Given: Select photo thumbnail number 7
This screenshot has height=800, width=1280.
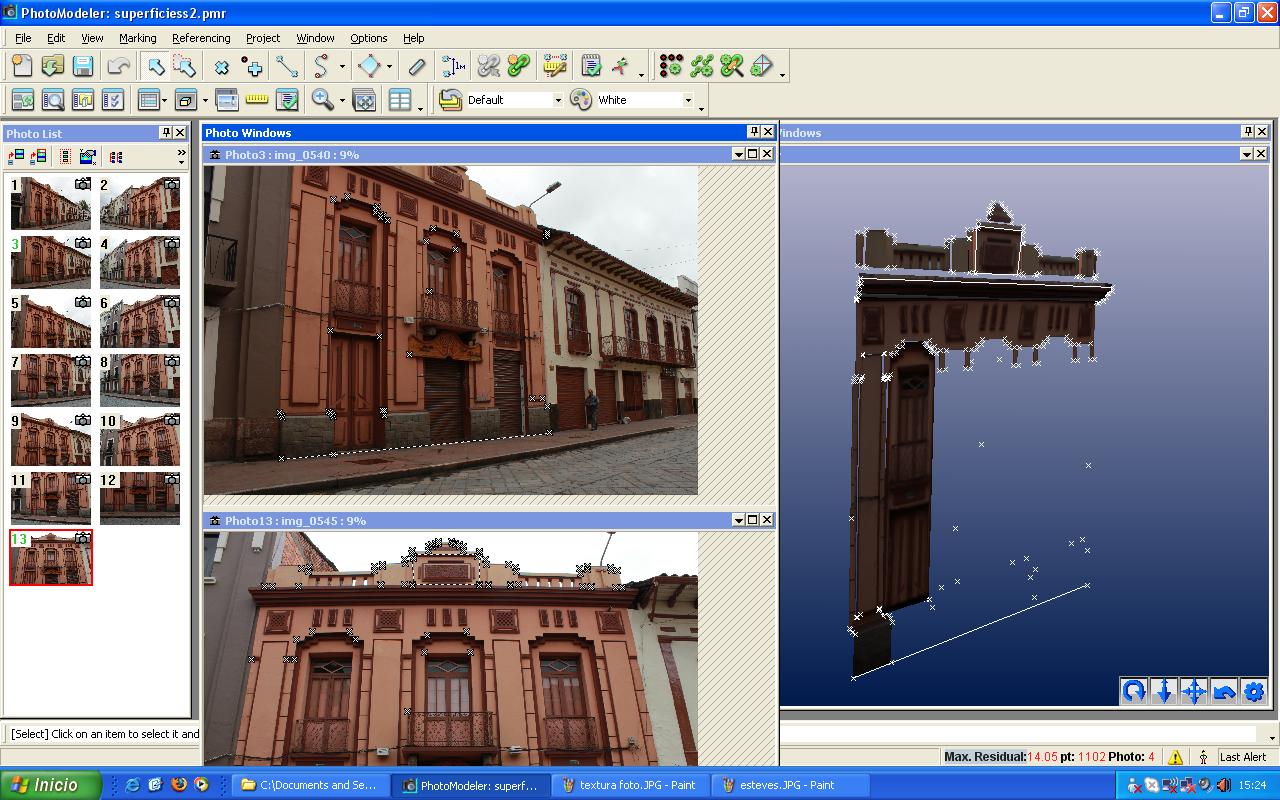Looking at the screenshot, I should (x=50, y=379).
